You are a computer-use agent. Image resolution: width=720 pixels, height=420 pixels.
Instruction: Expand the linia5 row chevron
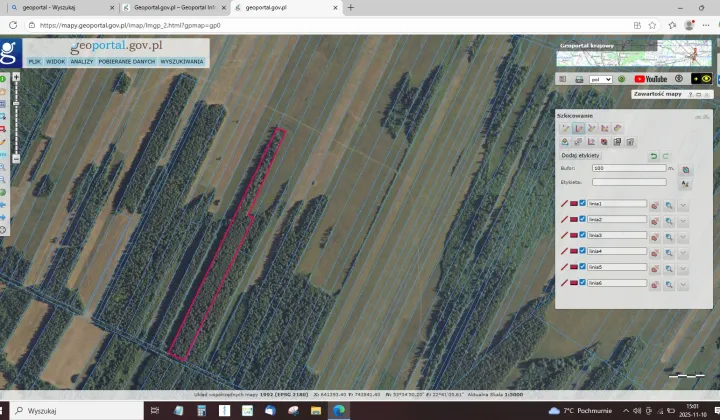click(x=683, y=268)
